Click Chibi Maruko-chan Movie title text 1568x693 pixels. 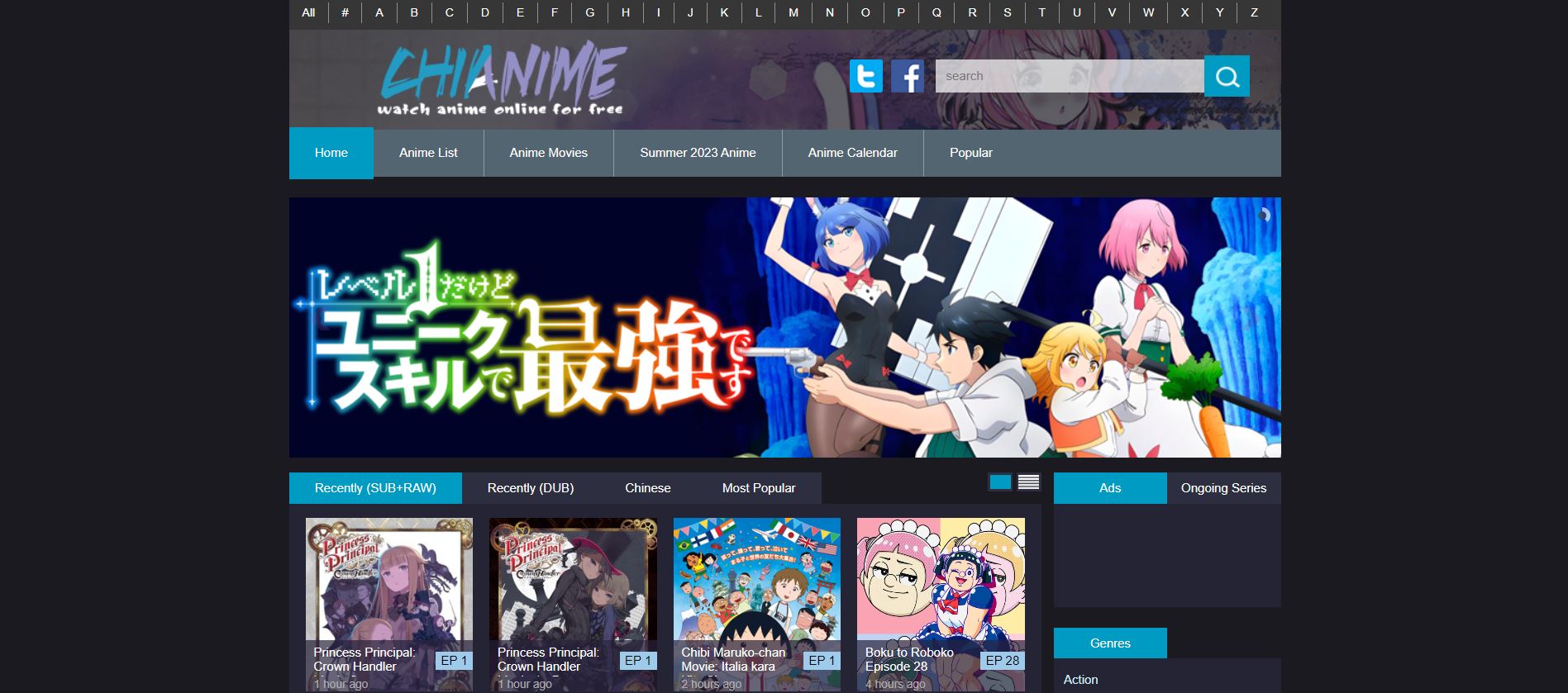(733, 659)
